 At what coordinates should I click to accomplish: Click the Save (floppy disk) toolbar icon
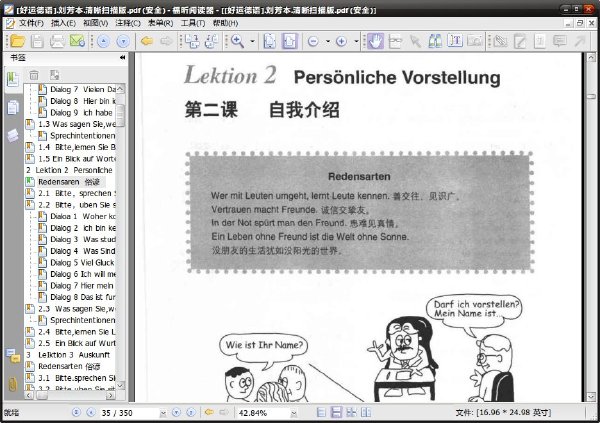click(x=37, y=41)
